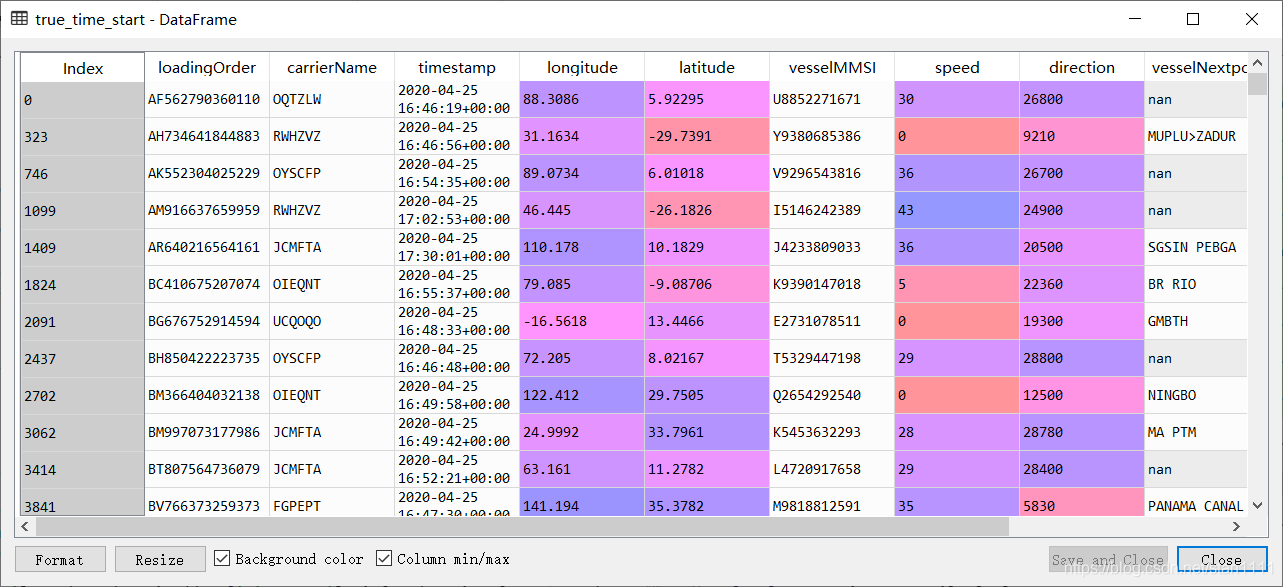Screen dimensions: 1283x587
Task: Click the latitude column header
Action: tap(707, 67)
